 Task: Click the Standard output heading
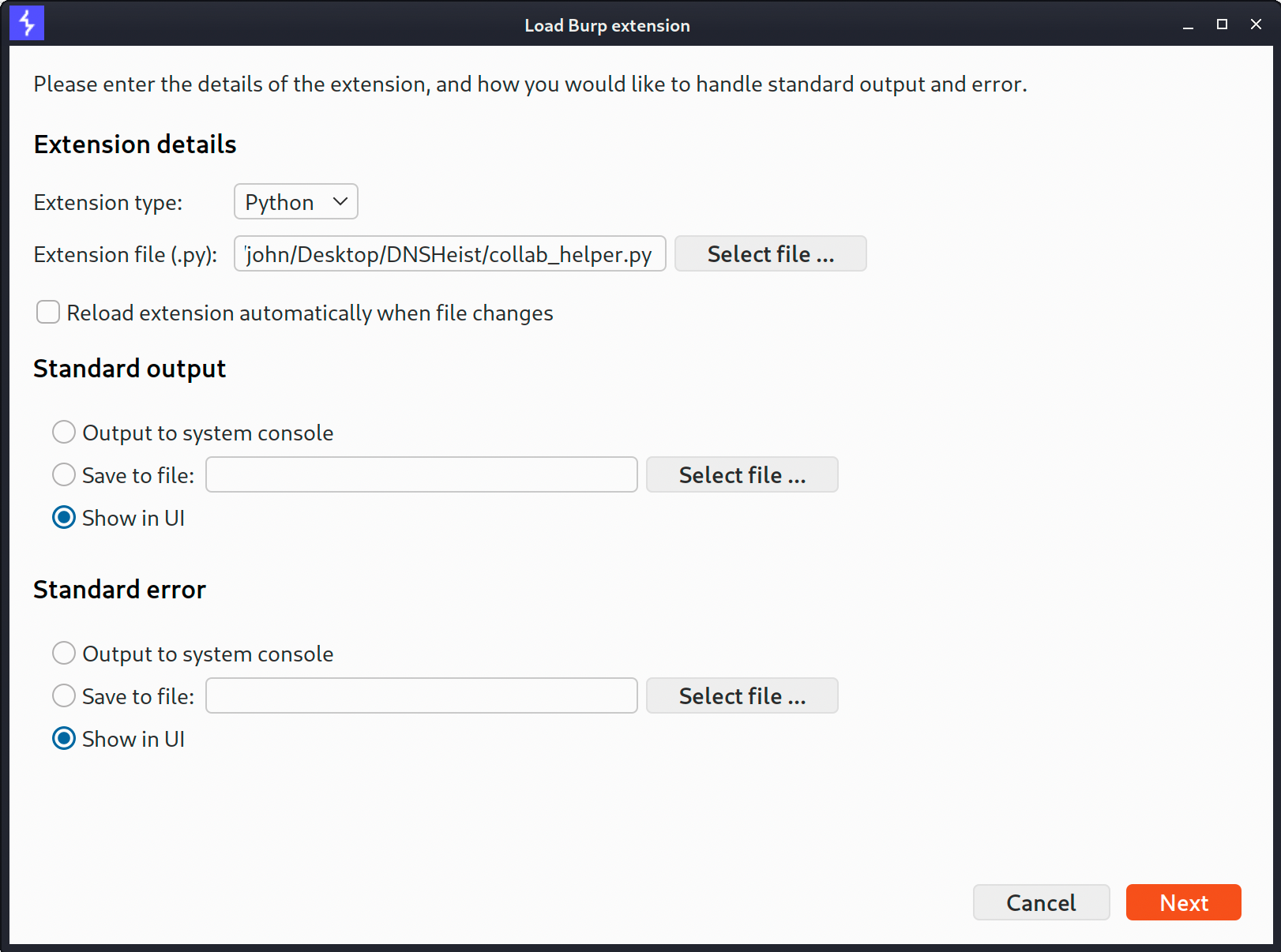[x=130, y=369]
